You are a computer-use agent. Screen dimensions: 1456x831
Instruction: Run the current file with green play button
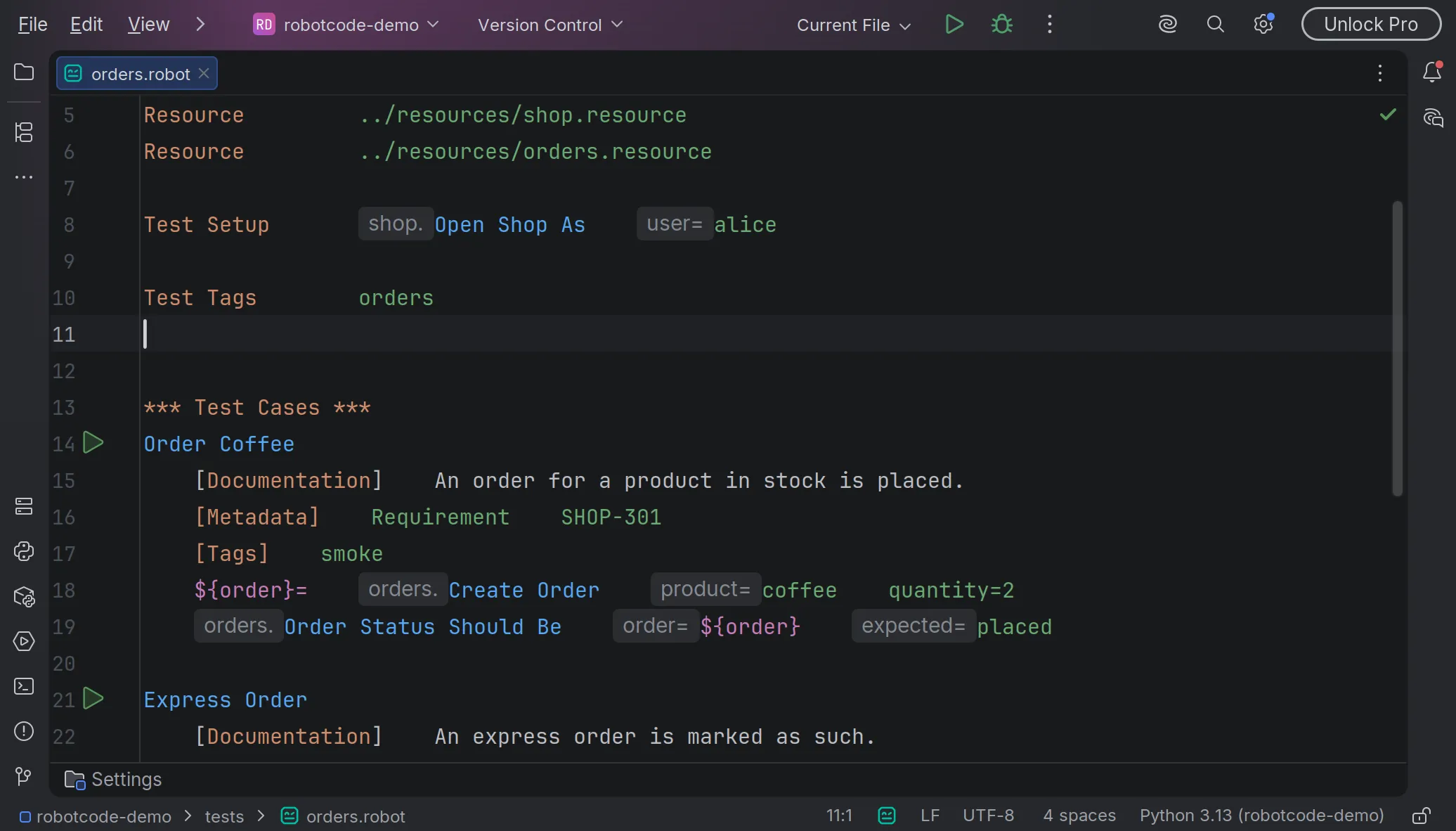[954, 25]
